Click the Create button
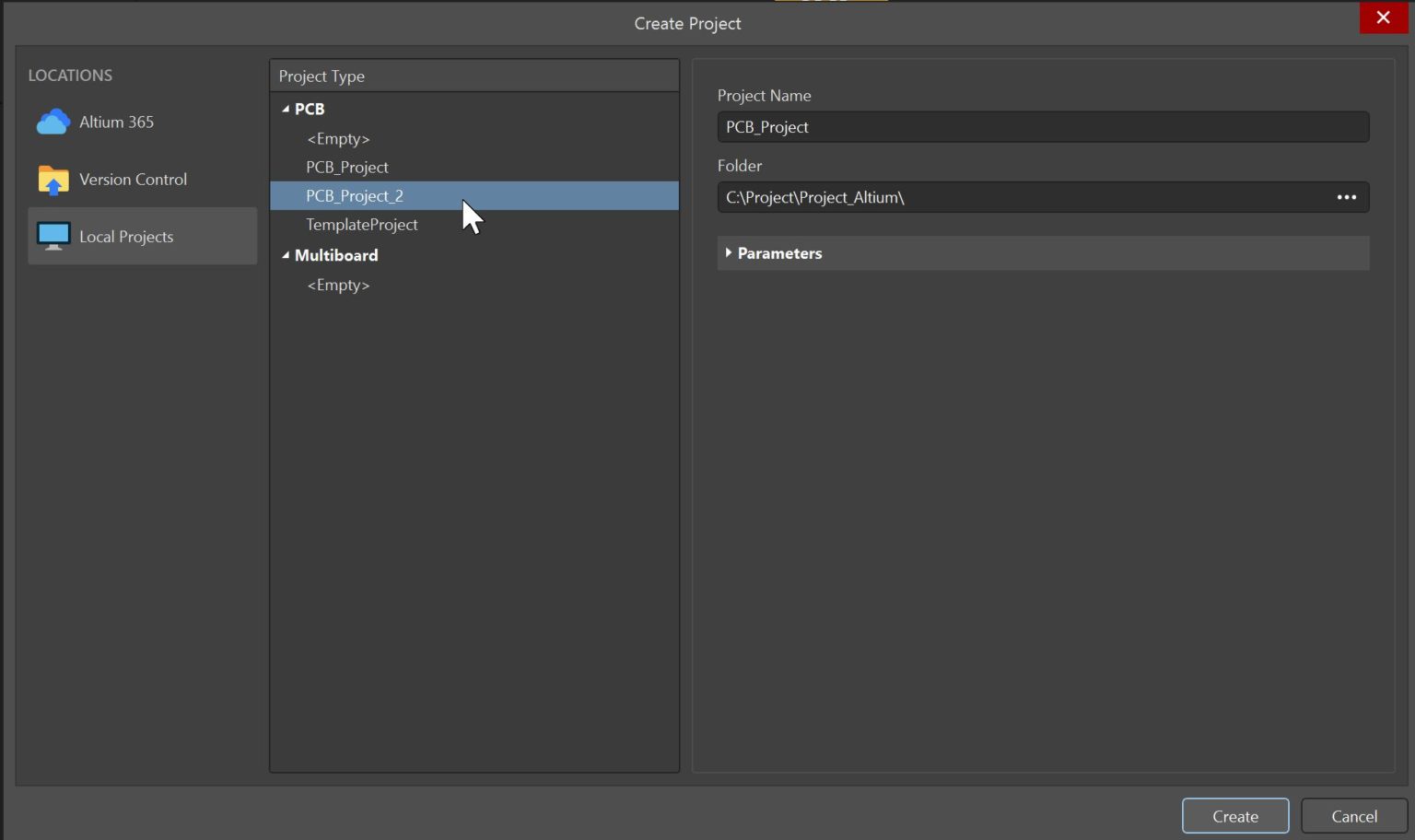This screenshot has width=1415, height=840. coord(1235,815)
